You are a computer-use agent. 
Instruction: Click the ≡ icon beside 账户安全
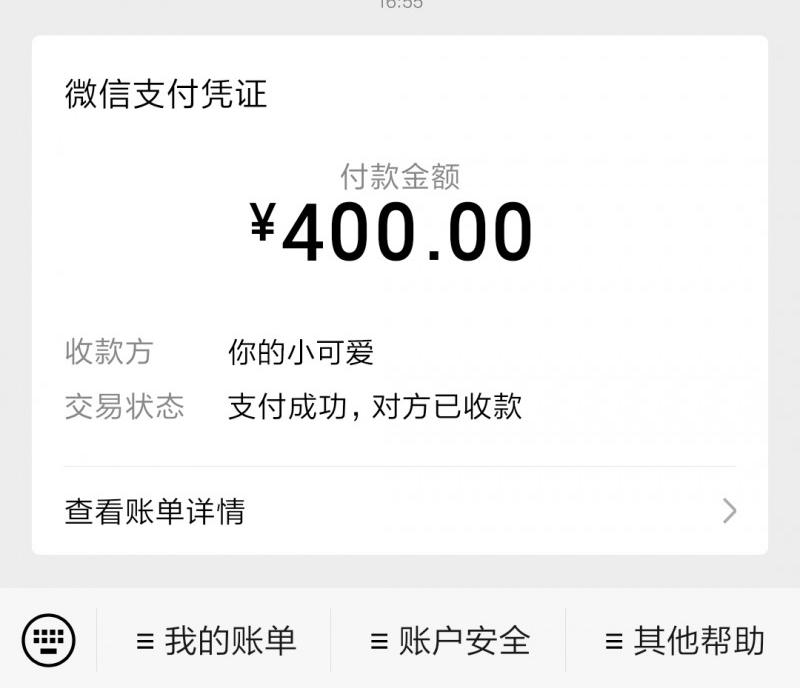coord(380,639)
